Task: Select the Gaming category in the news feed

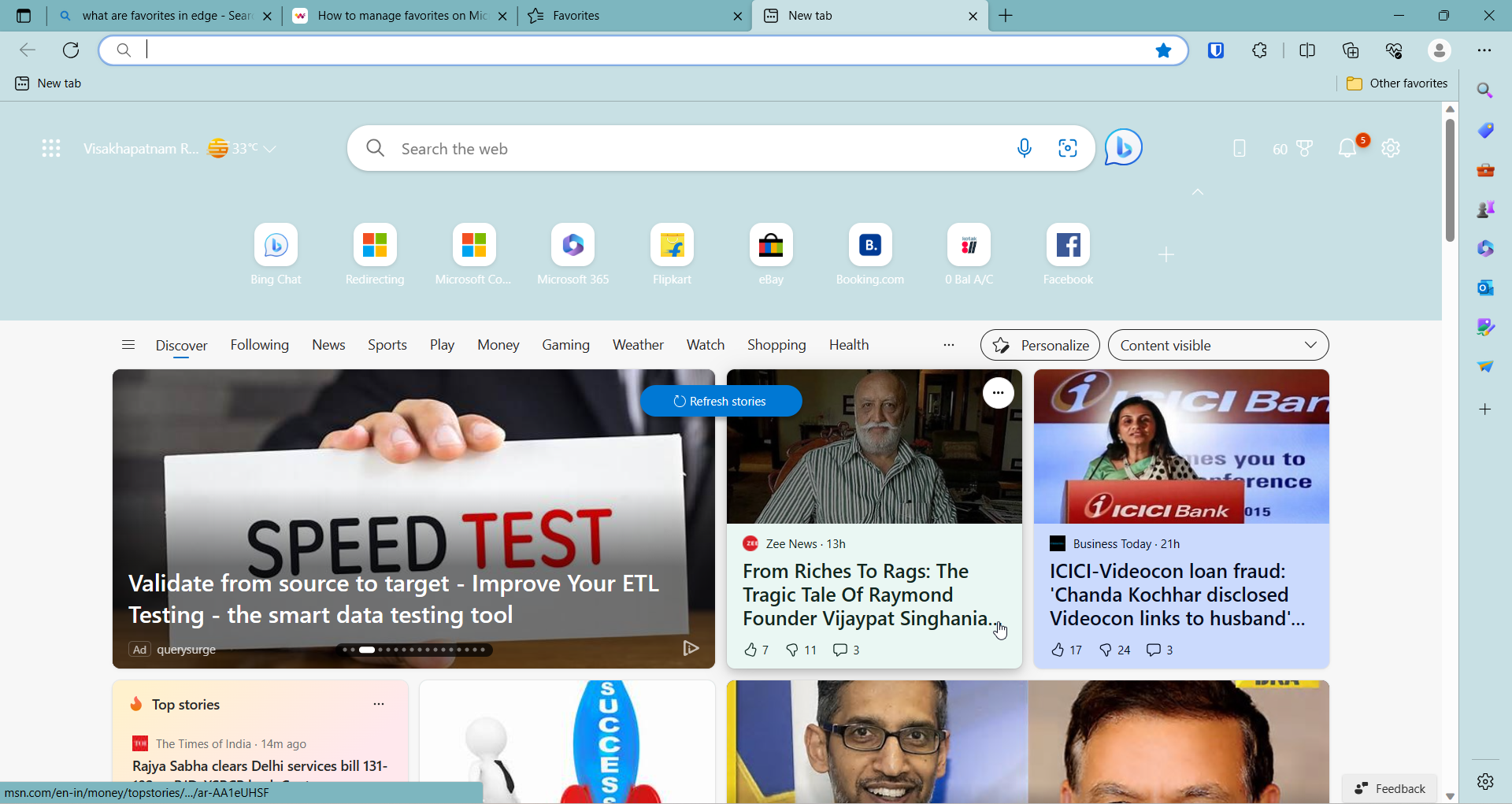Action: click(x=565, y=345)
